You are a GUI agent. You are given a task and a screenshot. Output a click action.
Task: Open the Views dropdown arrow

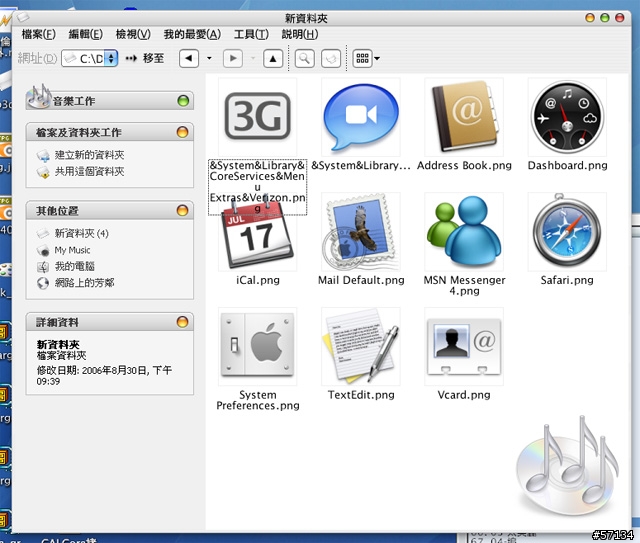click(x=377, y=58)
